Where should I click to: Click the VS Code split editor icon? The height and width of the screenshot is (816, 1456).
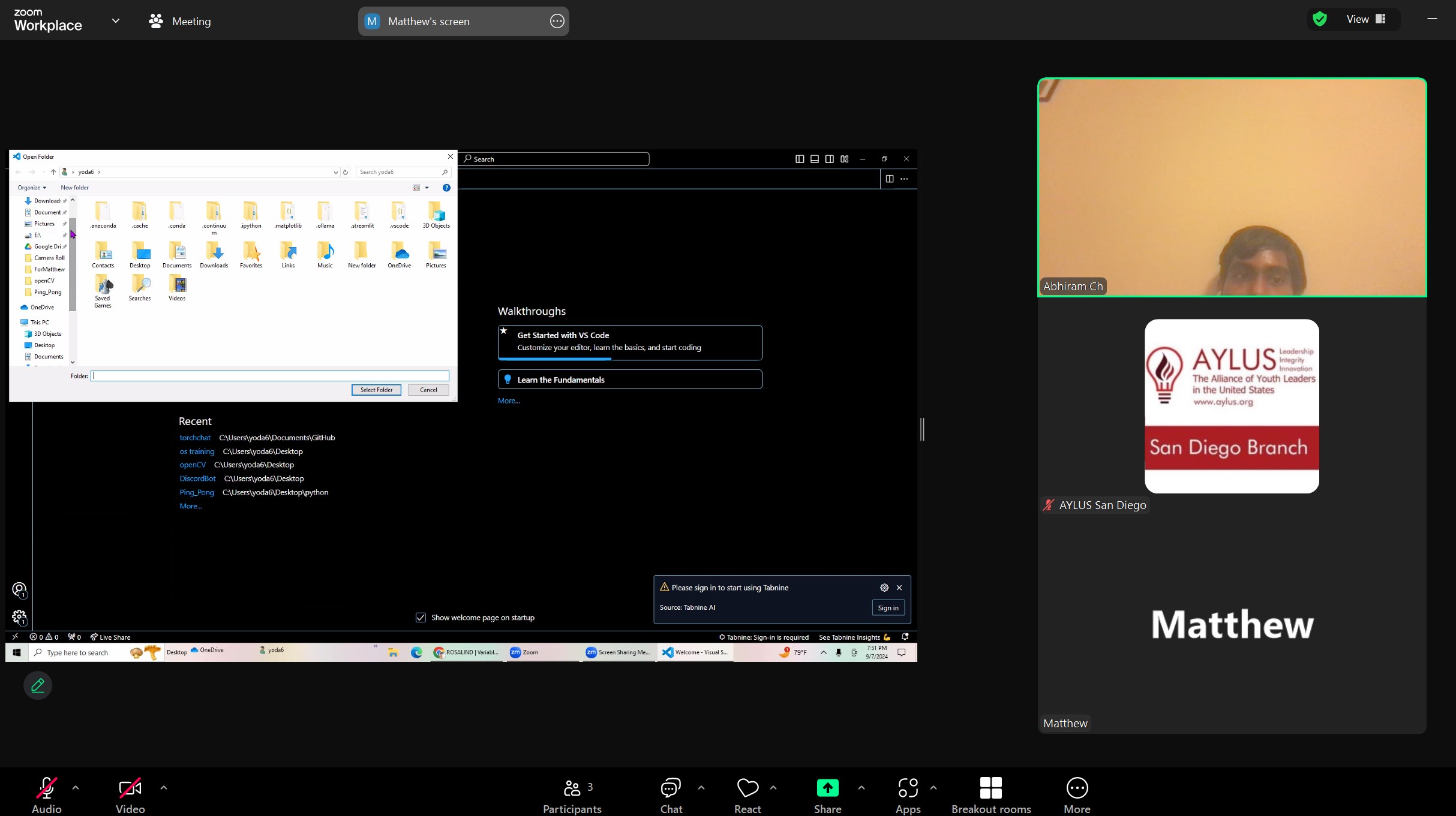[889, 179]
